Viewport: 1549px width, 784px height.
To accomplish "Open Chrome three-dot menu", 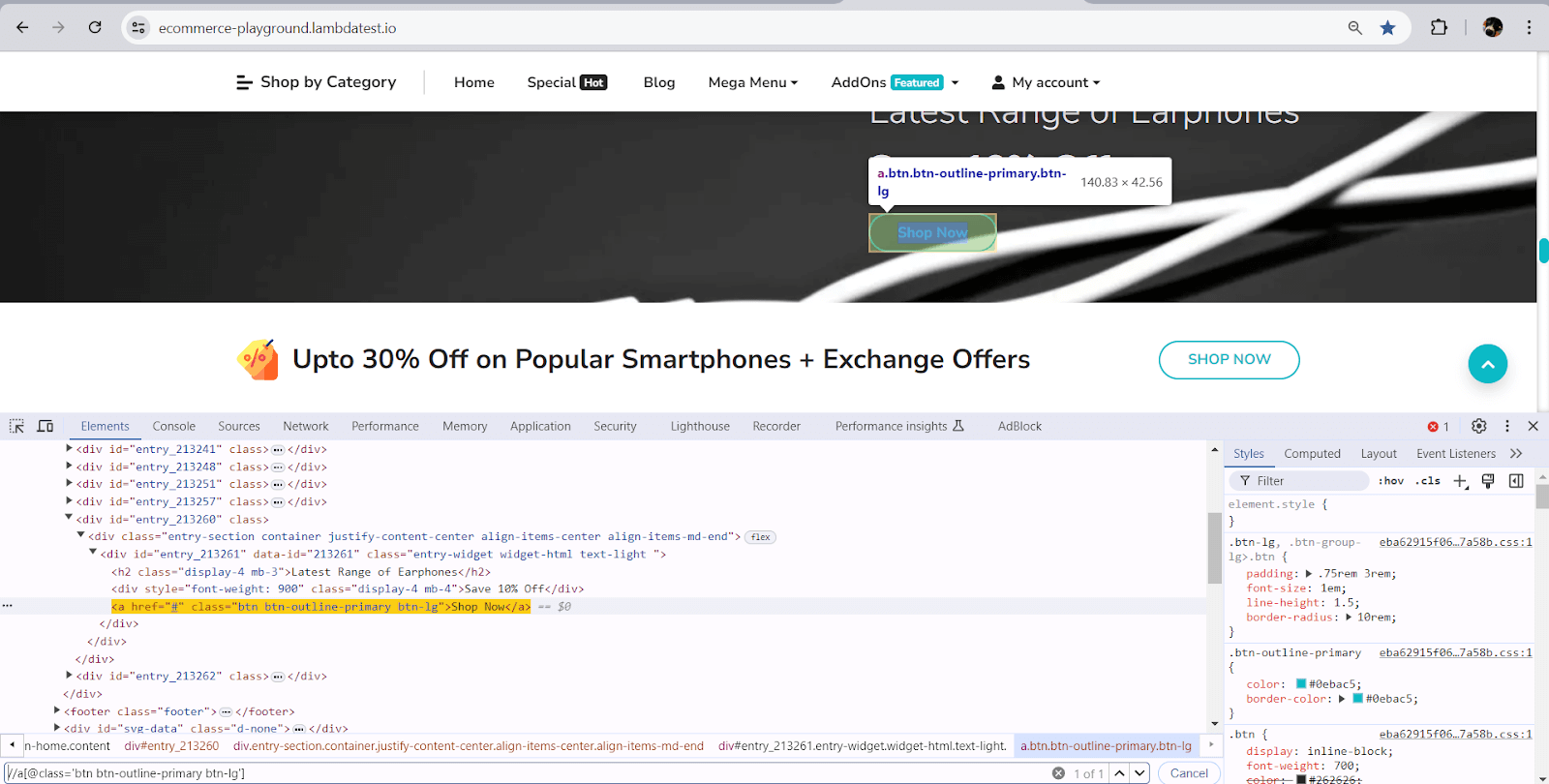I will tap(1530, 27).
